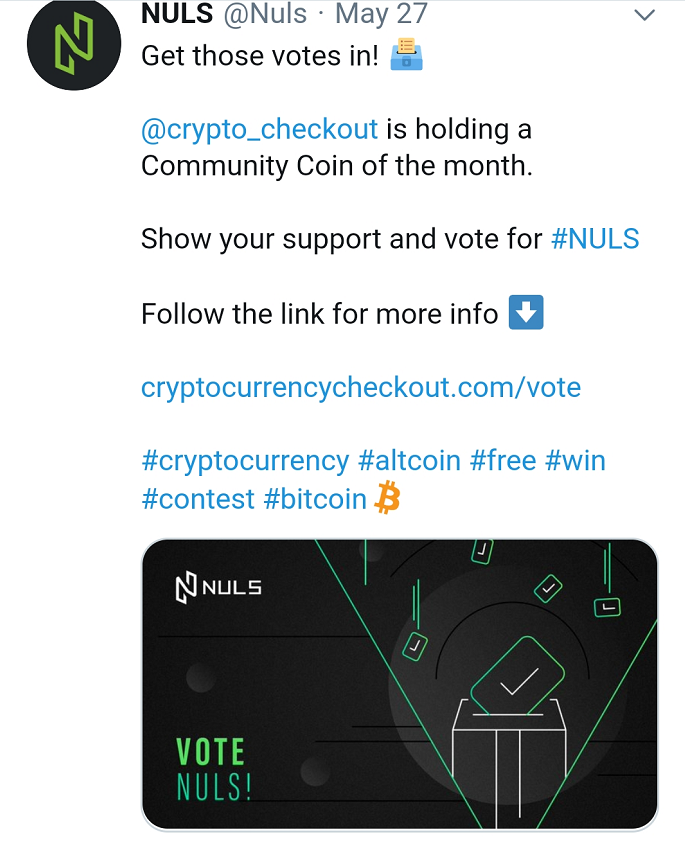Click the May 27 tweet date

381,13
